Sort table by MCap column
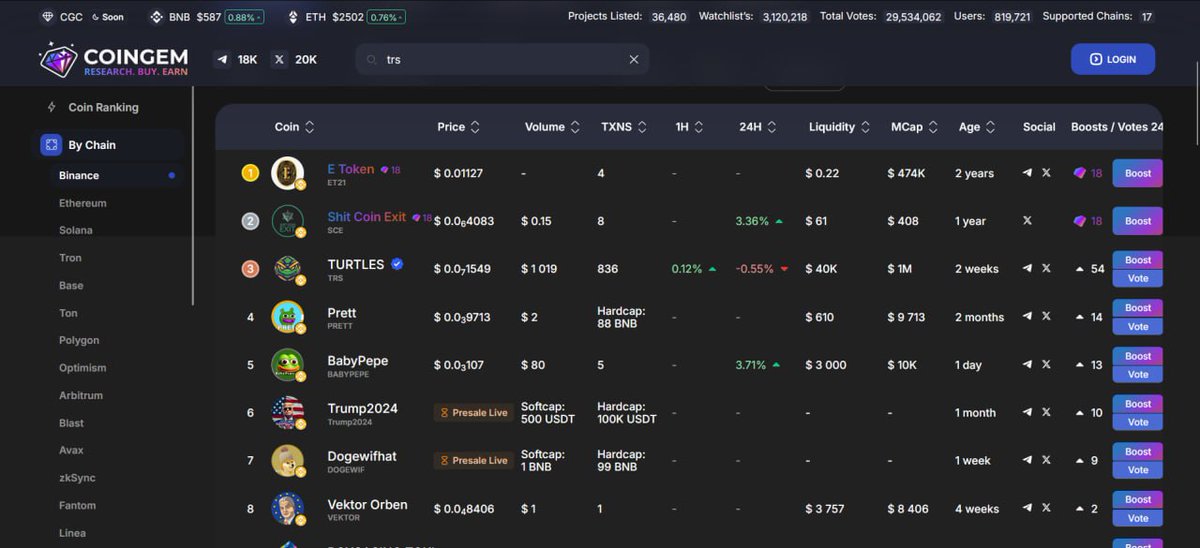This screenshot has width=1200, height=548. pos(915,127)
